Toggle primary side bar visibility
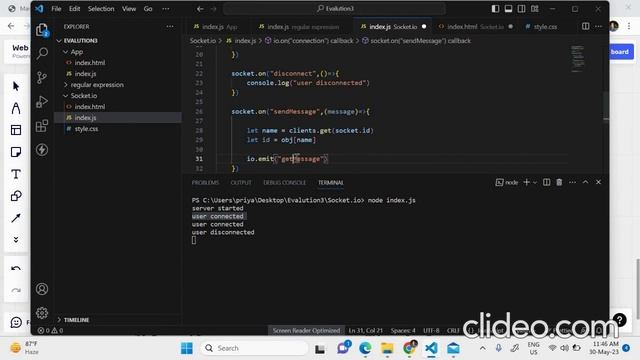The width and height of the screenshot is (640, 360). click(x=495, y=9)
